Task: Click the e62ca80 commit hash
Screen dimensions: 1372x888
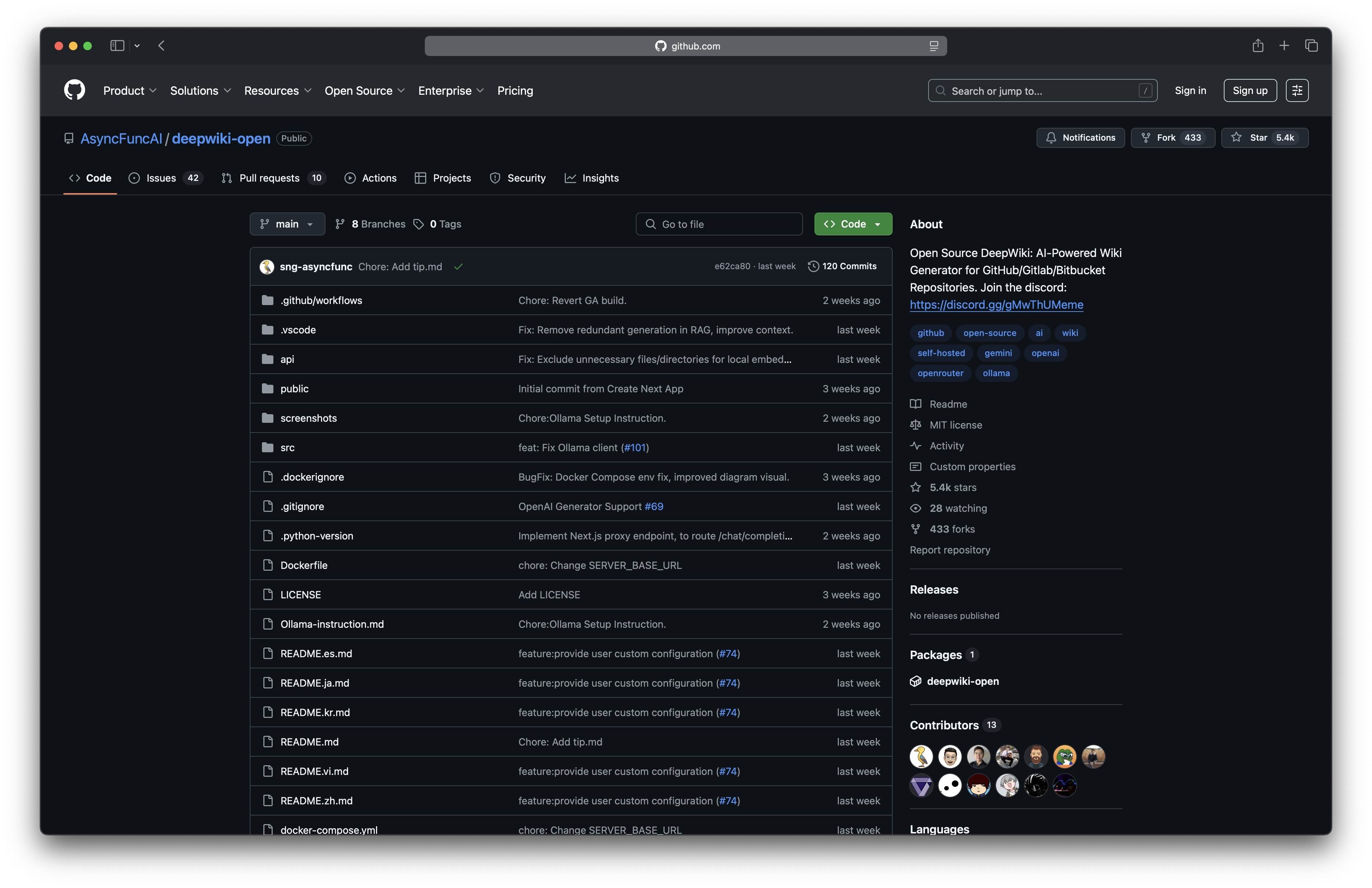Action: [x=732, y=266]
